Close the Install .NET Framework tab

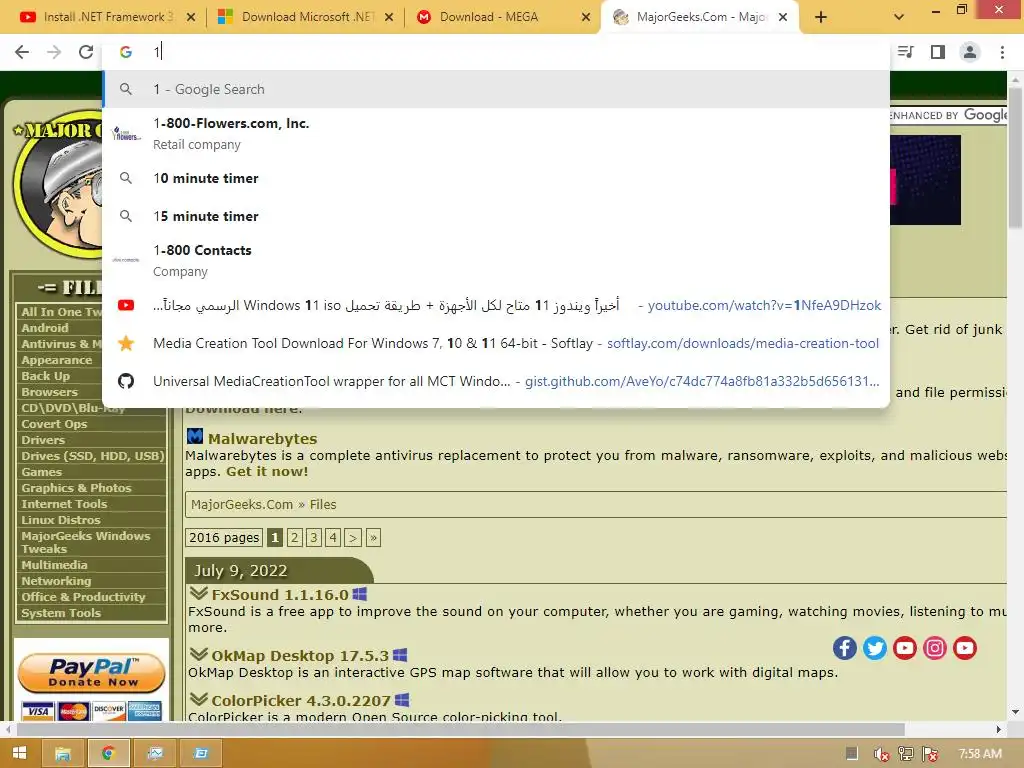(x=191, y=18)
